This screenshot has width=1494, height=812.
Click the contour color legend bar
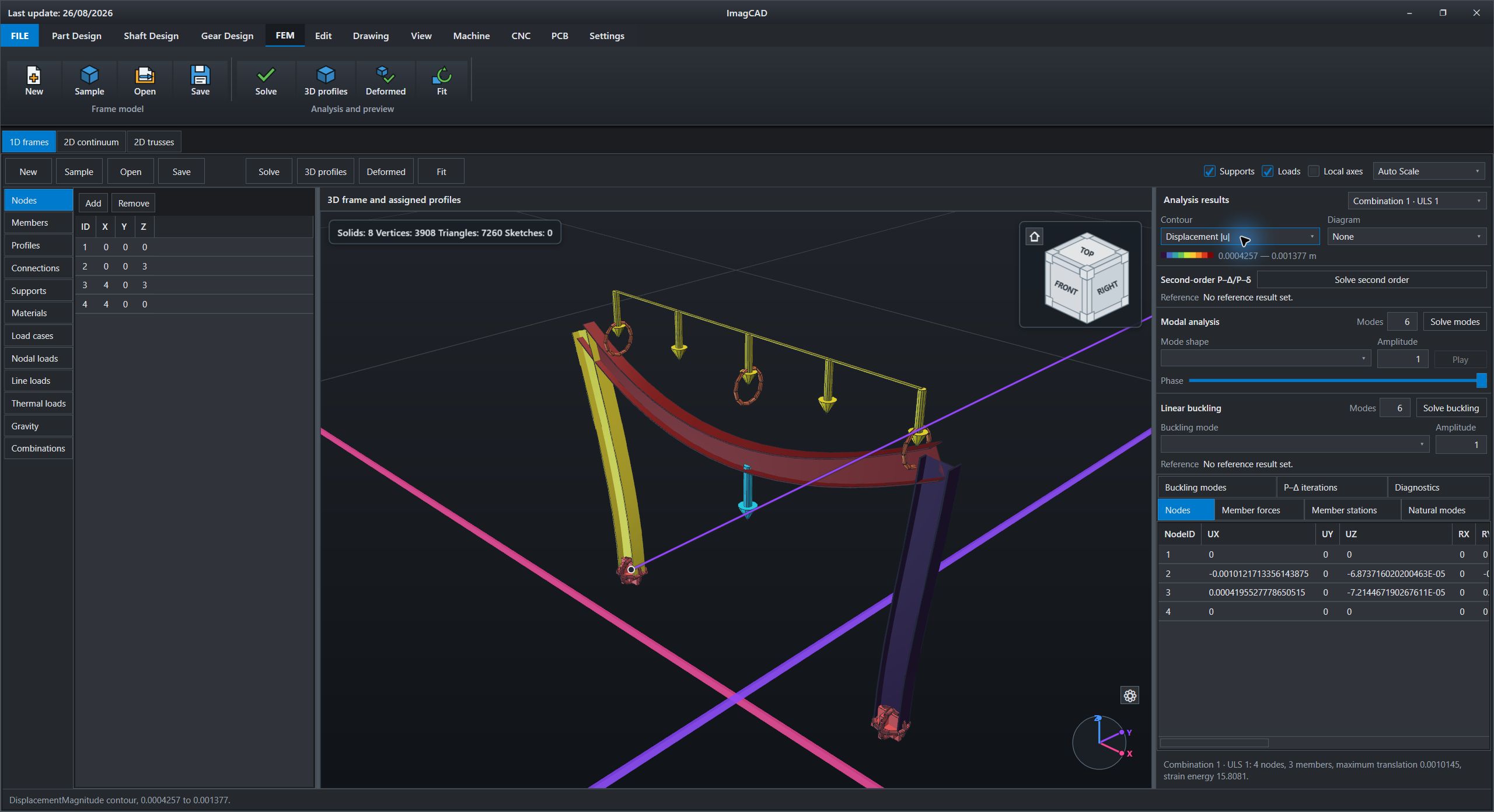(1187, 256)
